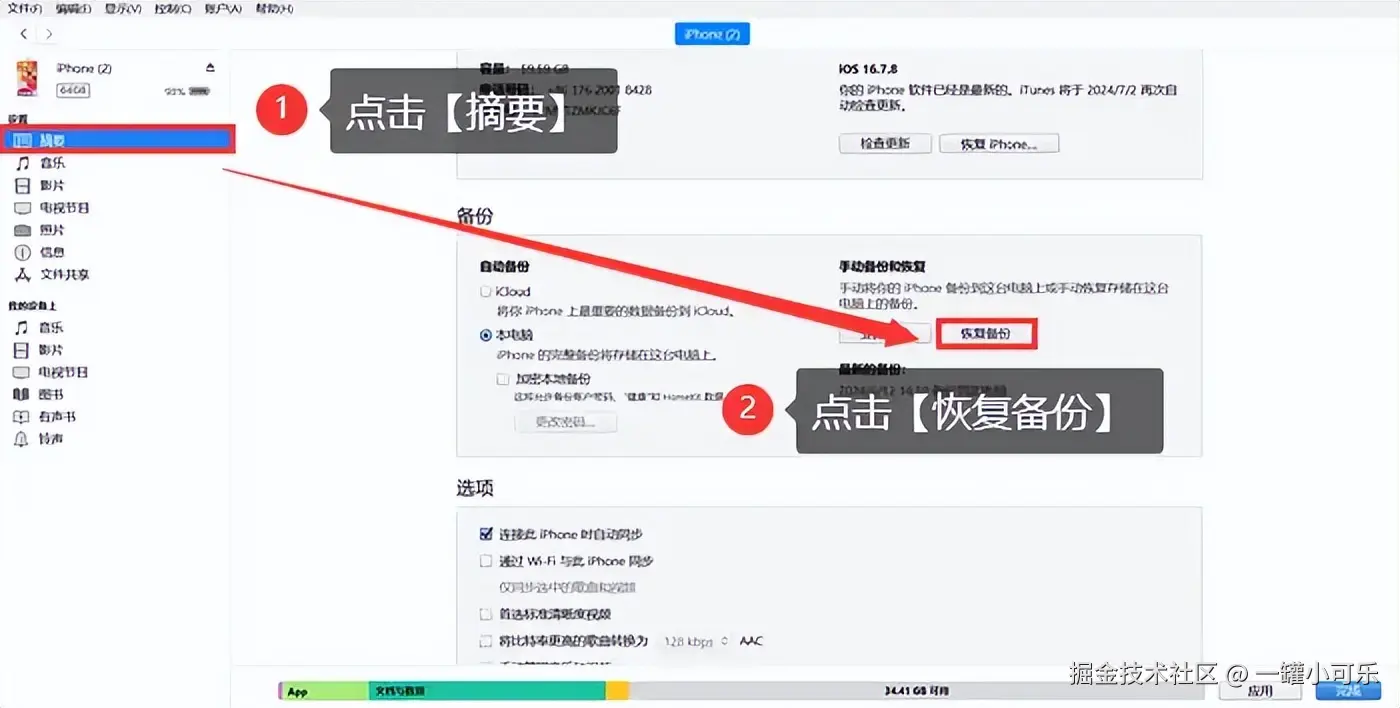Go forward with the right arrow
Viewport: 1400px width, 708px height.
click(x=49, y=34)
